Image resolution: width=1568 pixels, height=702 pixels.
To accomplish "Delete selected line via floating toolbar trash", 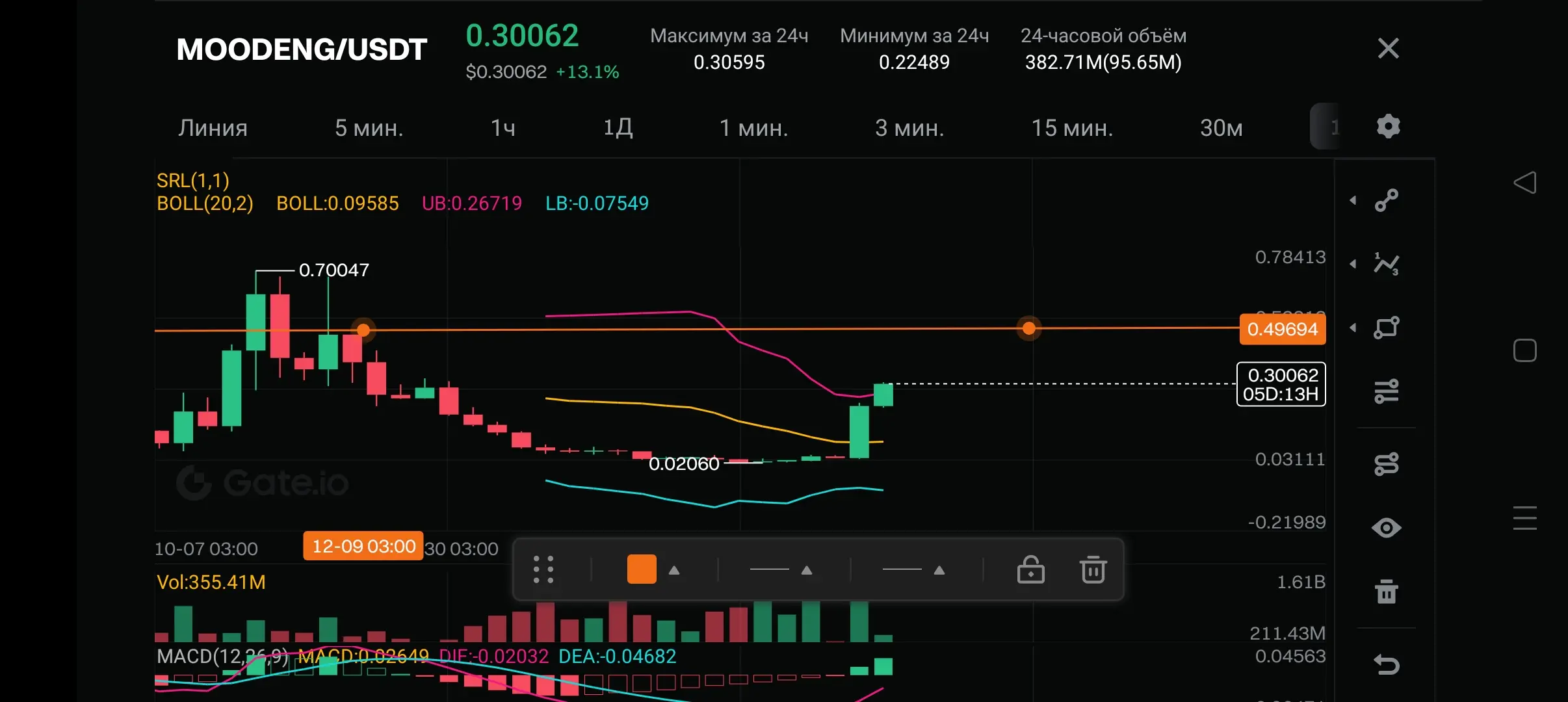I will [x=1093, y=570].
